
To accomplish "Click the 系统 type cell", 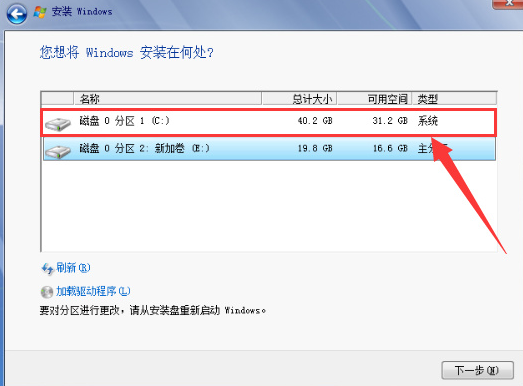I will click(428, 121).
